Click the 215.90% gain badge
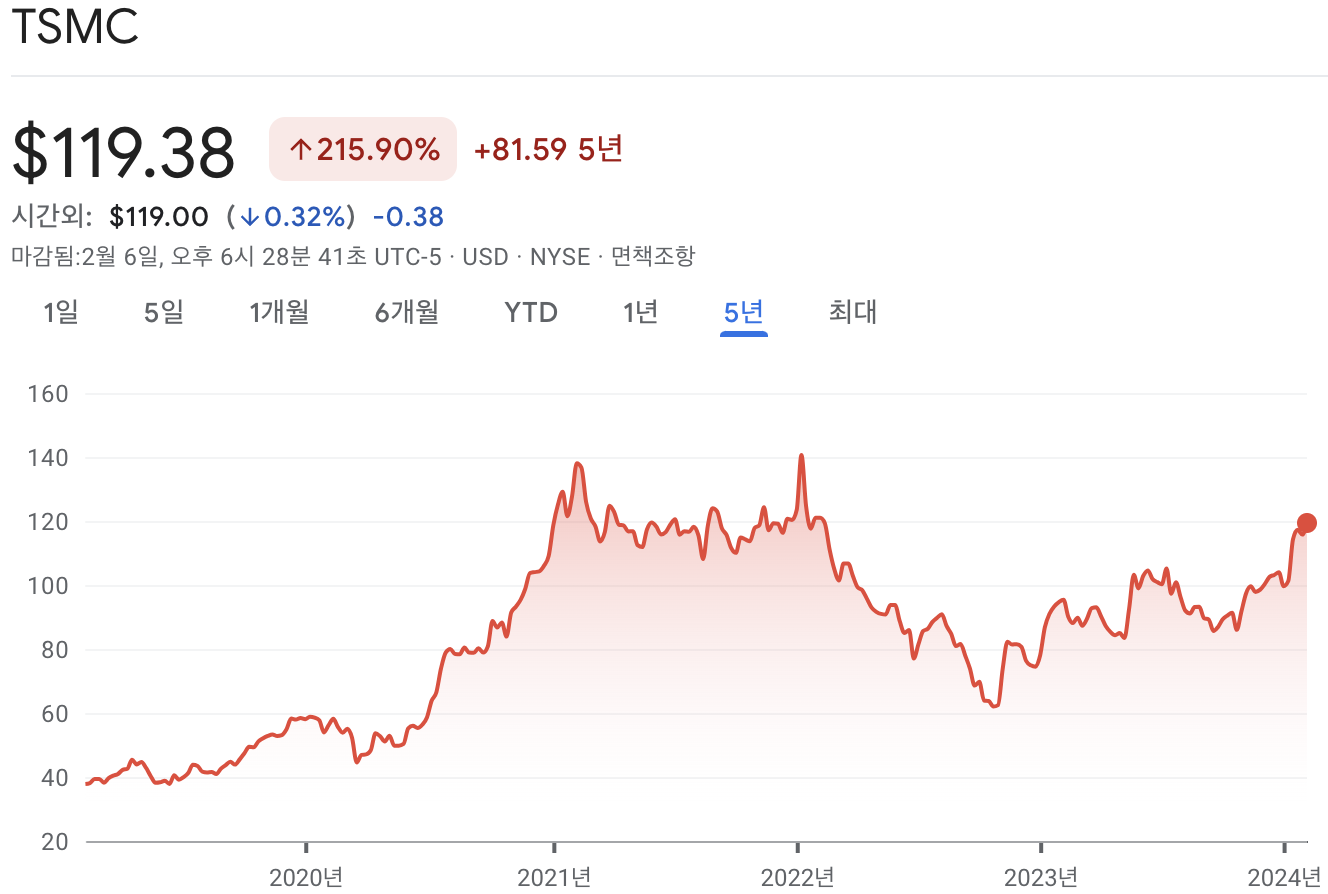 tap(362, 149)
